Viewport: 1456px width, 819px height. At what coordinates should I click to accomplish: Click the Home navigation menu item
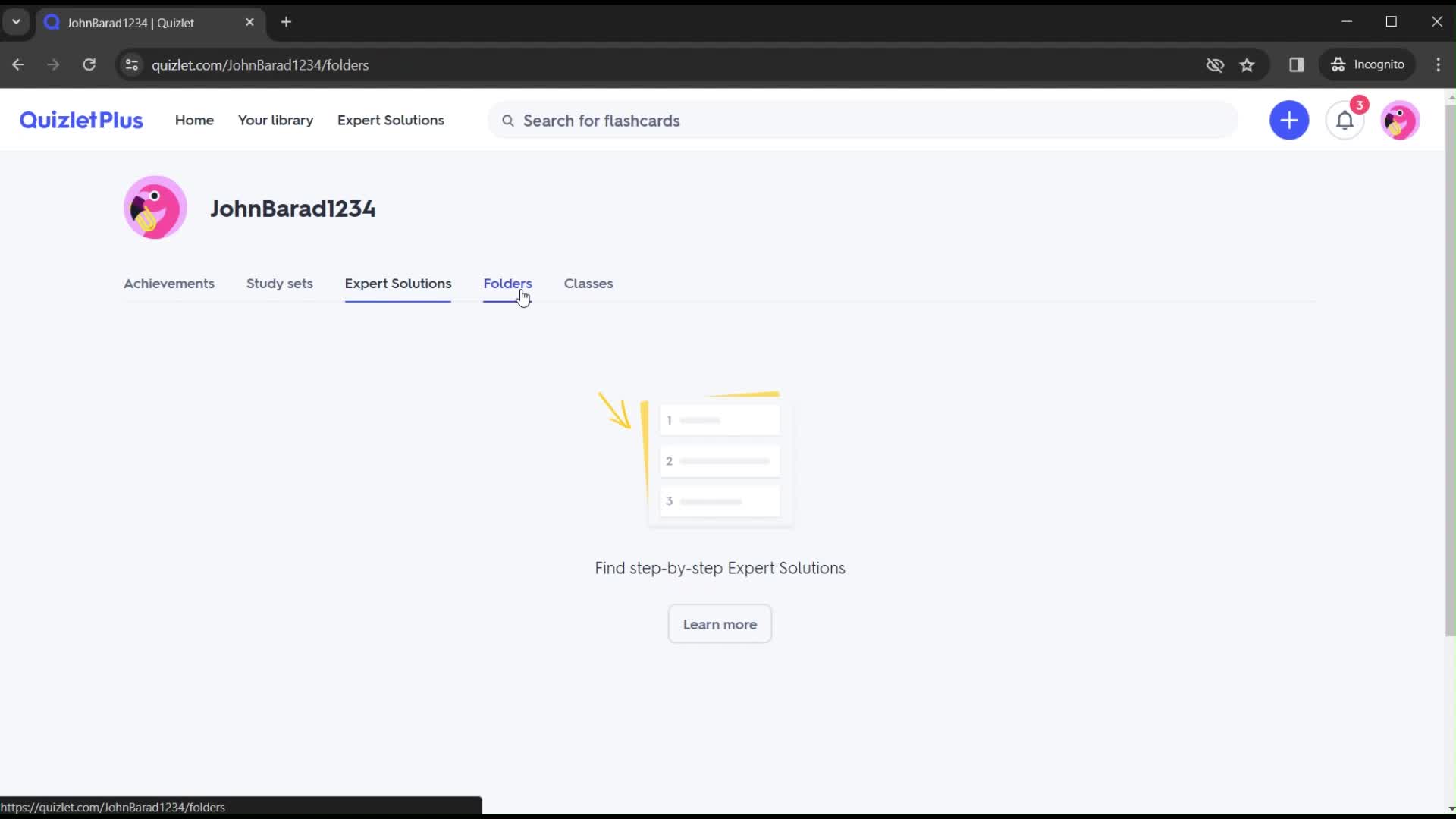[x=194, y=120]
